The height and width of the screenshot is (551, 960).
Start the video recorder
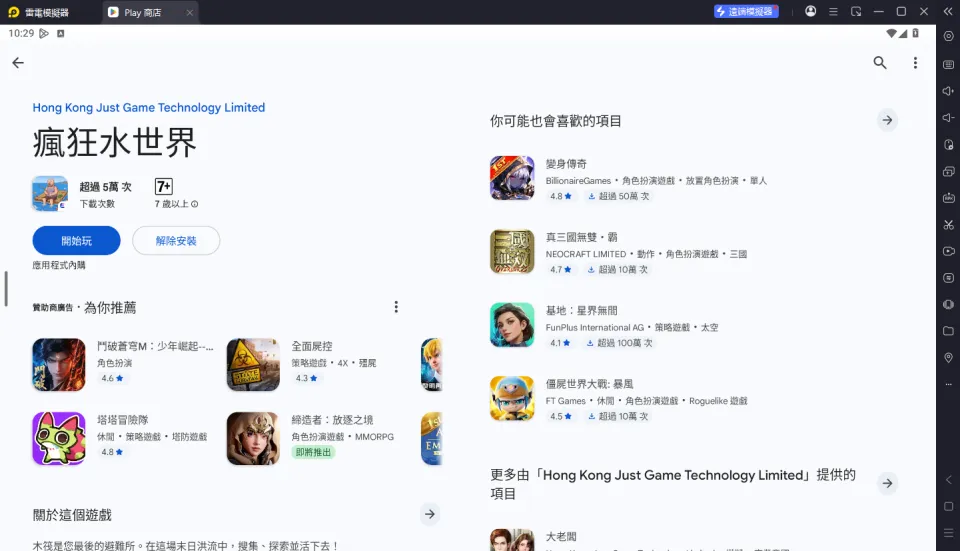coord(948,251)
